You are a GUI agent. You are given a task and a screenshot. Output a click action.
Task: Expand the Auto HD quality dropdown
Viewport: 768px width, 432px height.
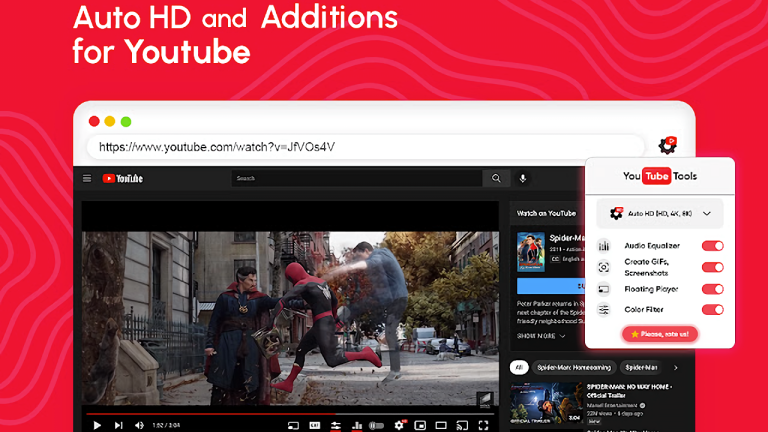660,214
